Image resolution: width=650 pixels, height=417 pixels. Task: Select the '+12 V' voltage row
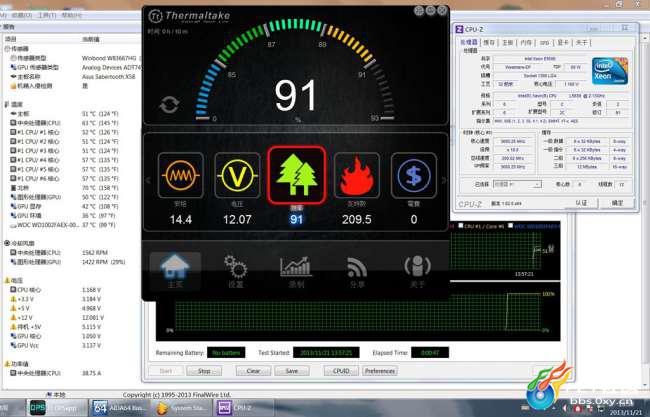tap(70, 318)
